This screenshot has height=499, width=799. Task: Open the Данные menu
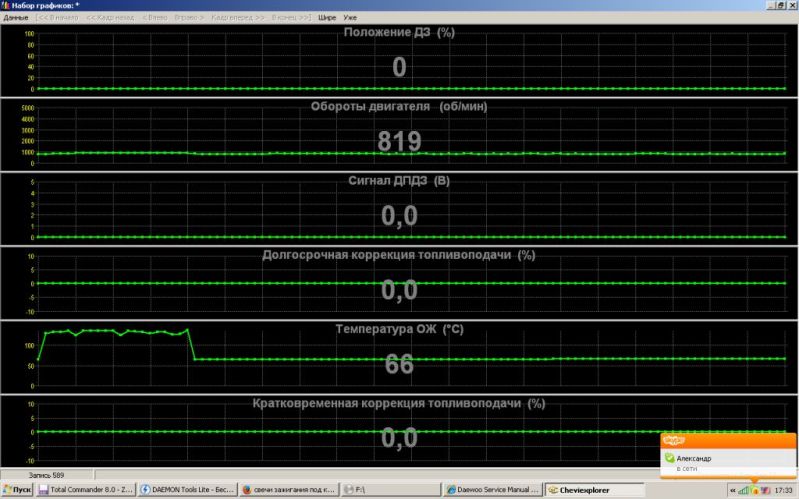coord(16,18)
